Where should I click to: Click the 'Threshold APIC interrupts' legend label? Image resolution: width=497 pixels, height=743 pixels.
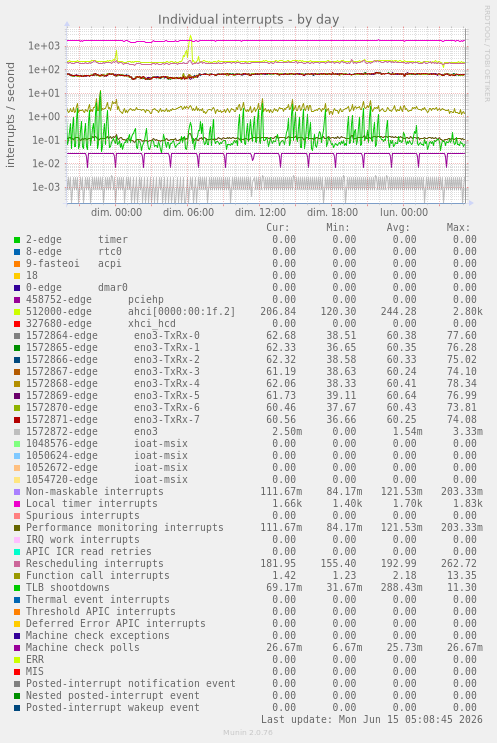pos(101,612)
